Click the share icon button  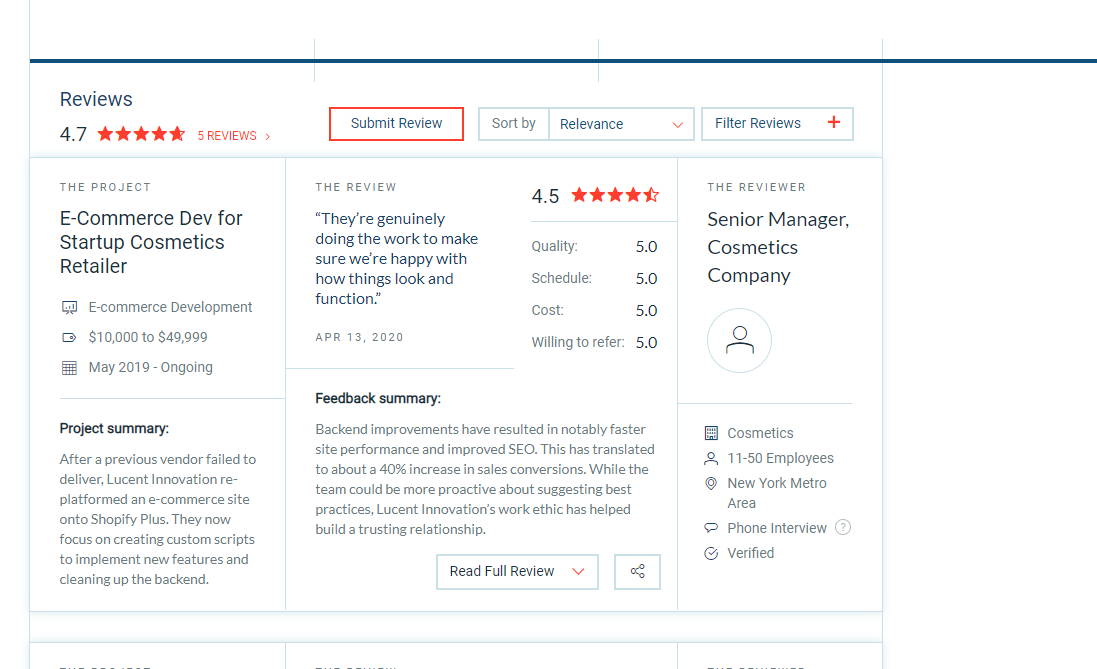click(x=637, y=572)
